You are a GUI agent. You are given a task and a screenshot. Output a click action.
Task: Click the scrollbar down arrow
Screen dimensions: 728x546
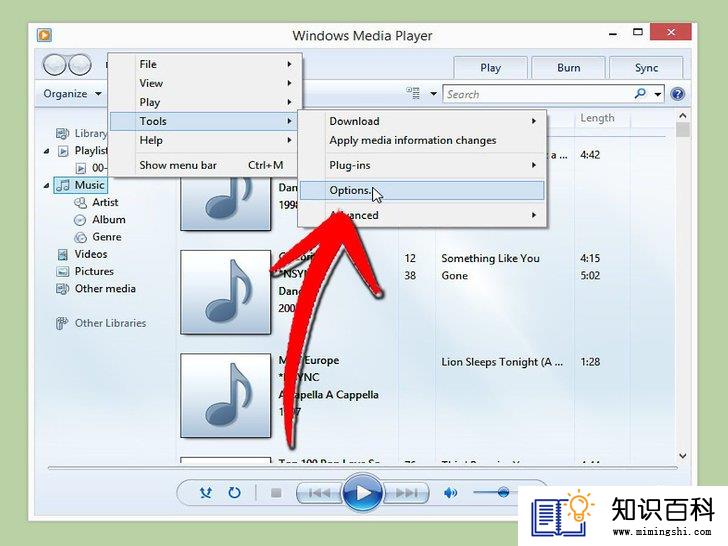pos(682,455)
